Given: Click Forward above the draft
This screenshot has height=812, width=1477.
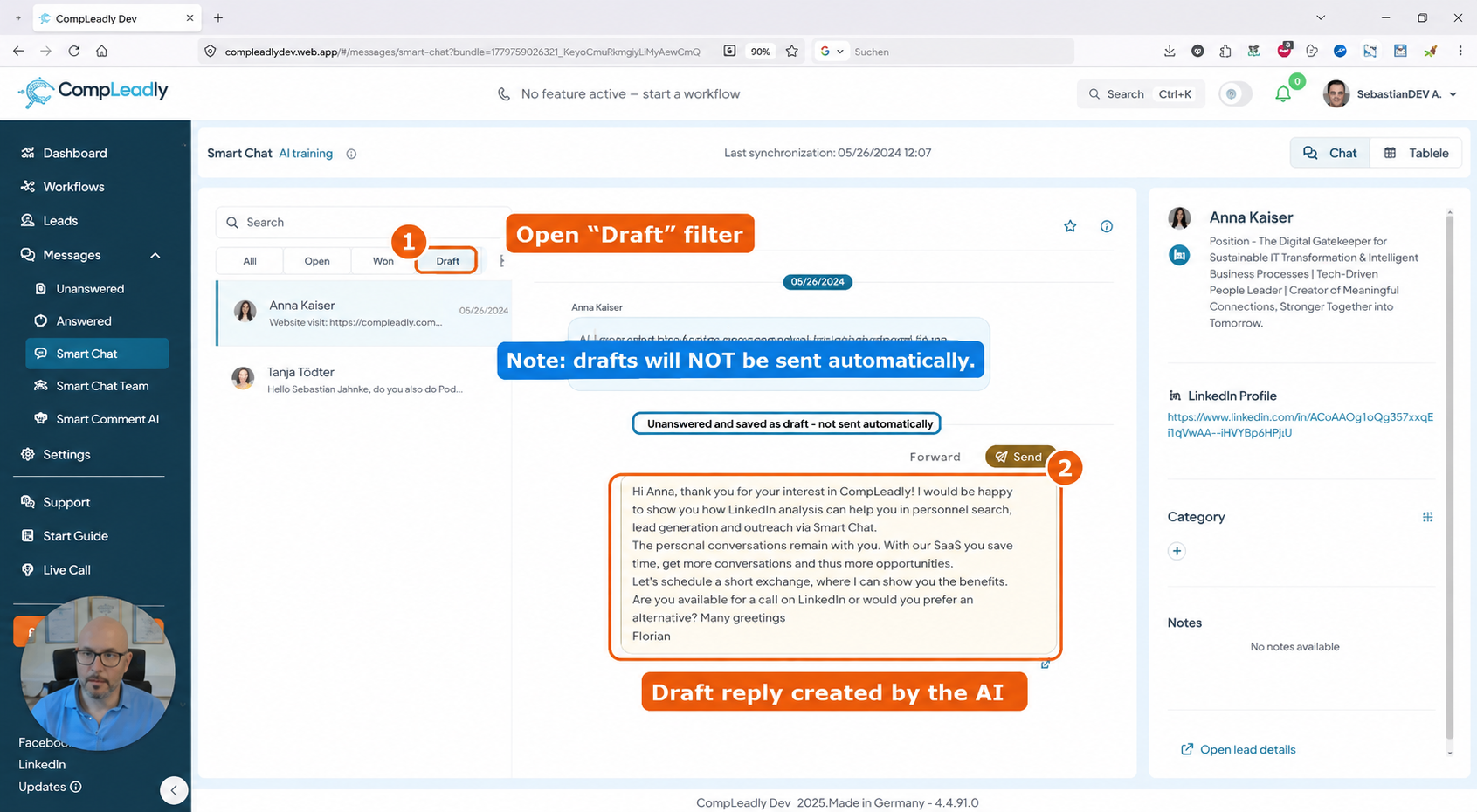Looking at the screenshot, I should 935,457.
